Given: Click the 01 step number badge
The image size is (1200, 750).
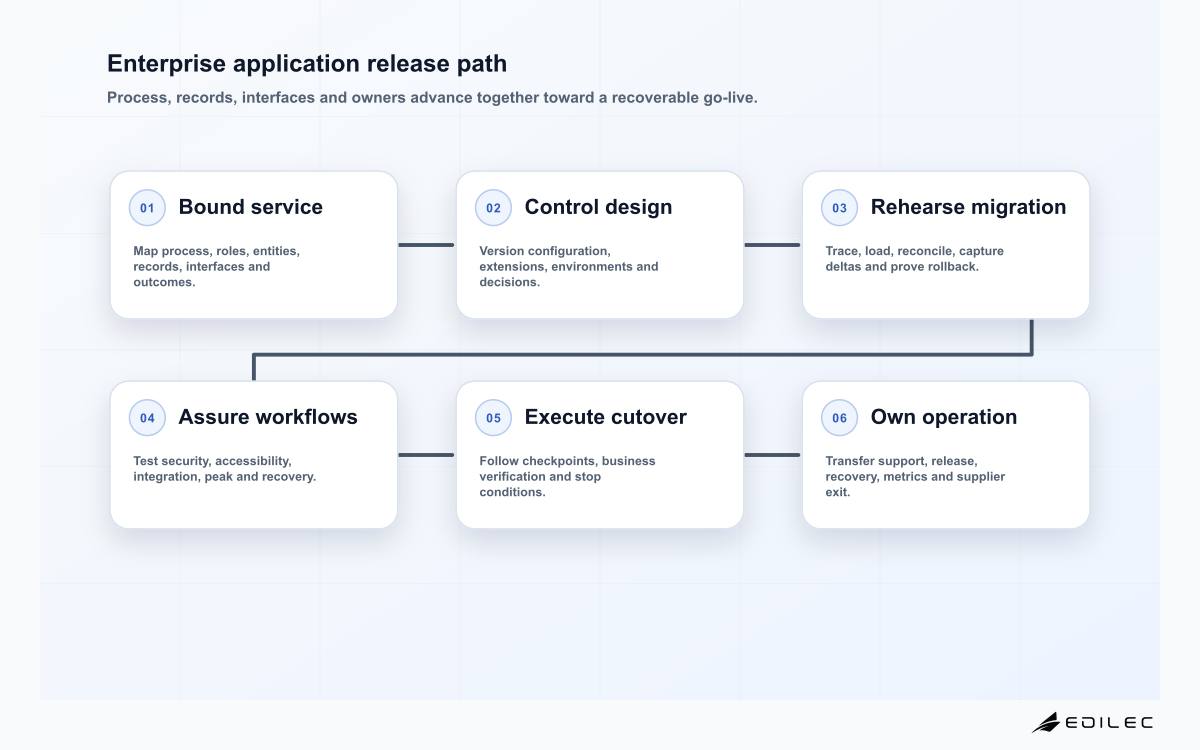Looking at the screenshot, I should 147,208.
